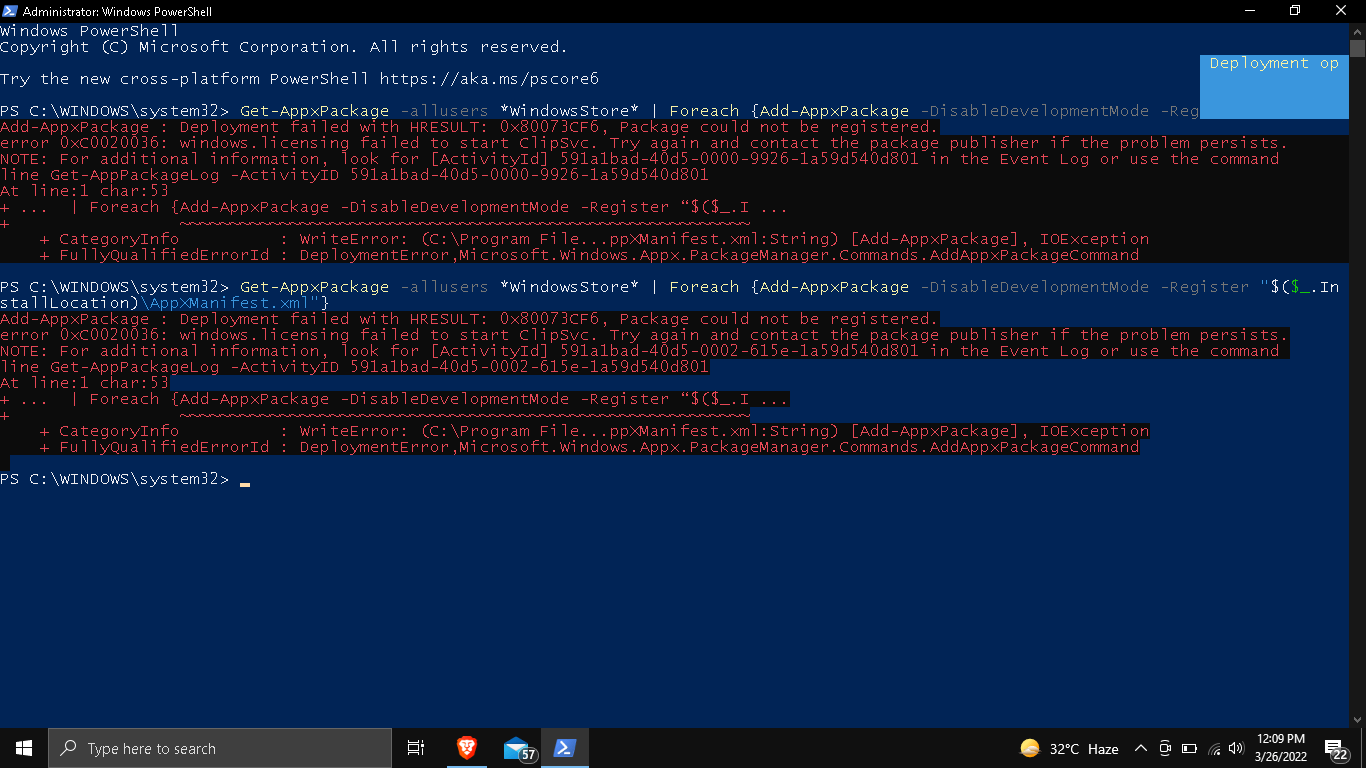1366x768 pixels.
Task: Click the Meet Now tray icon
Action: pos(1165,748)
